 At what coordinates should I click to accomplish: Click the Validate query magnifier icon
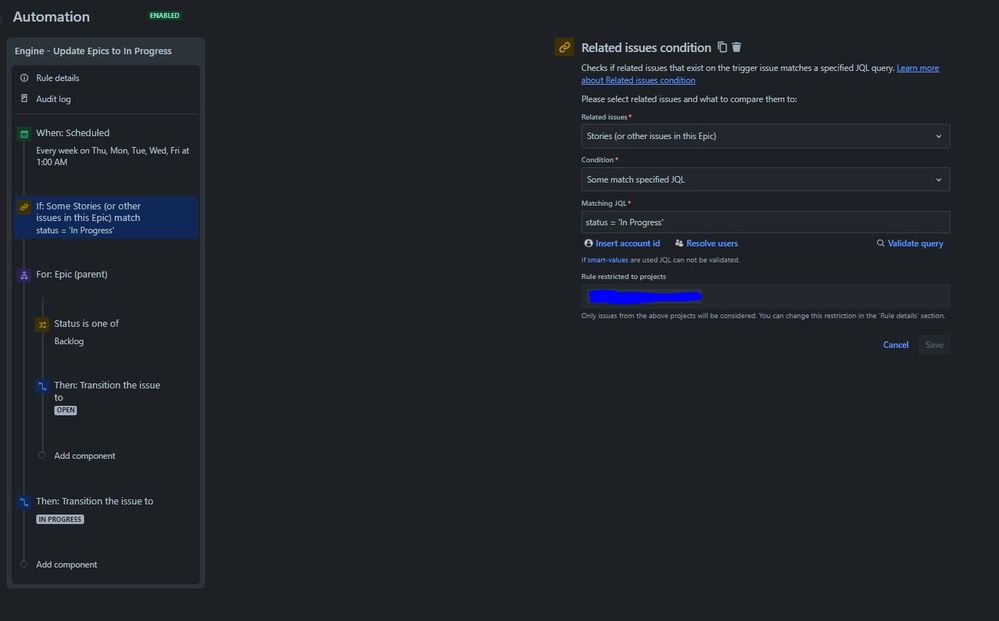pos(880,242)
